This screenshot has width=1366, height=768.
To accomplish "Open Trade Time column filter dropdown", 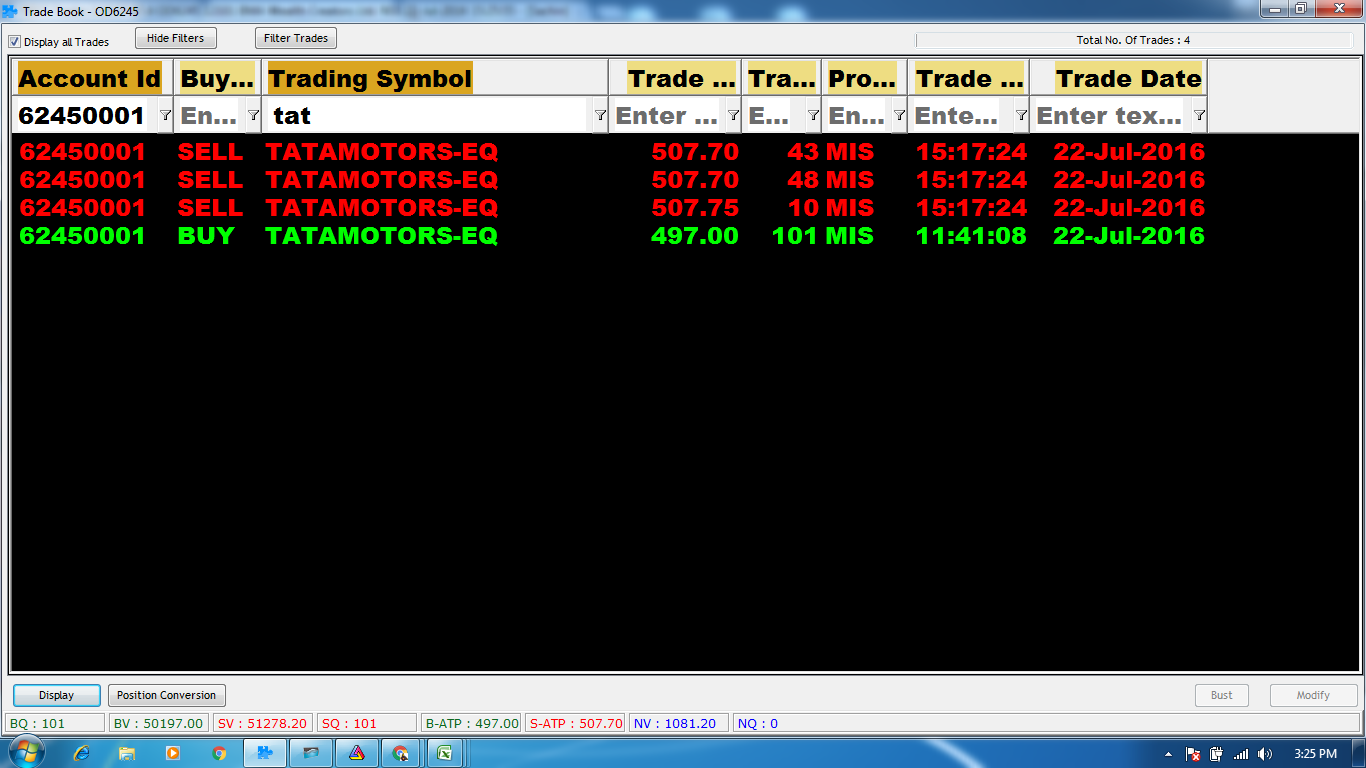I will 1021,115.
